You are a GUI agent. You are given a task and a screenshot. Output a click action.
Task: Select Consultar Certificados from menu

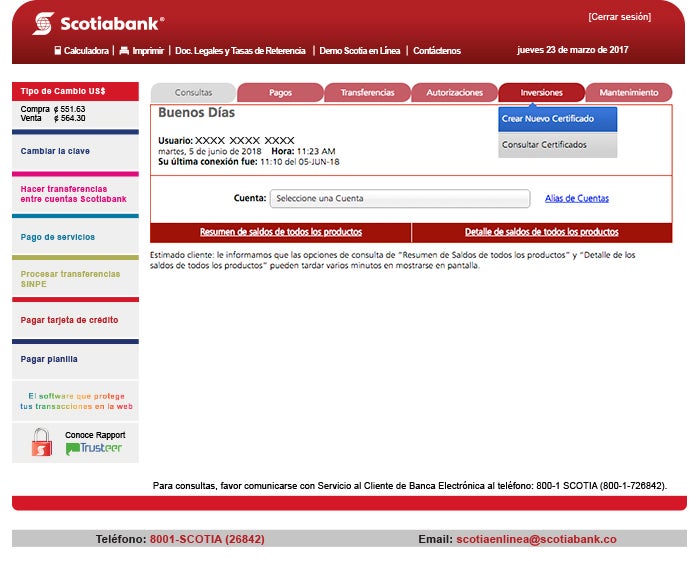(557, 145)
